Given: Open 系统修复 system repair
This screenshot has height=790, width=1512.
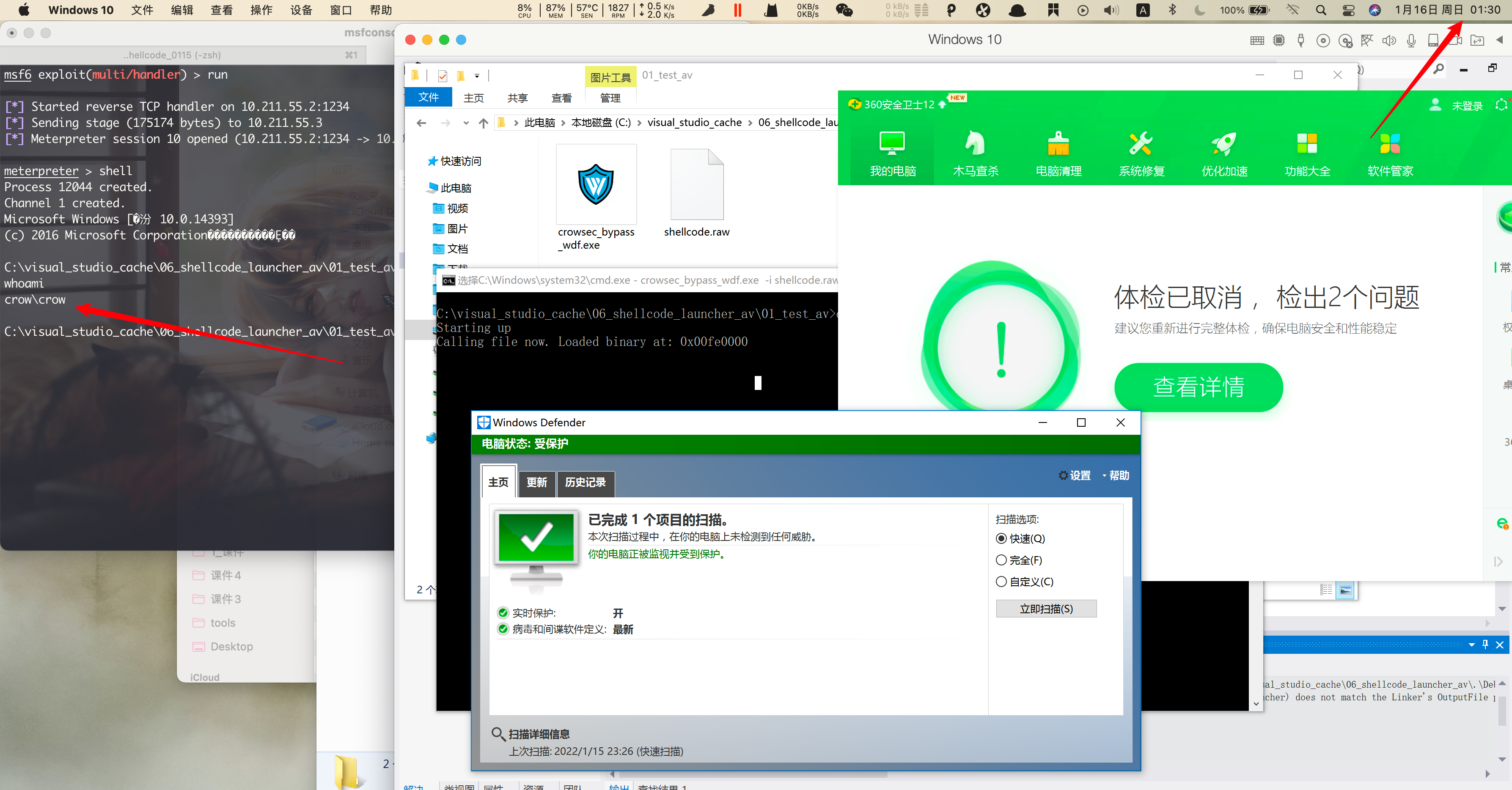Looking at the screenshot, I should (x=1142, y=154).
